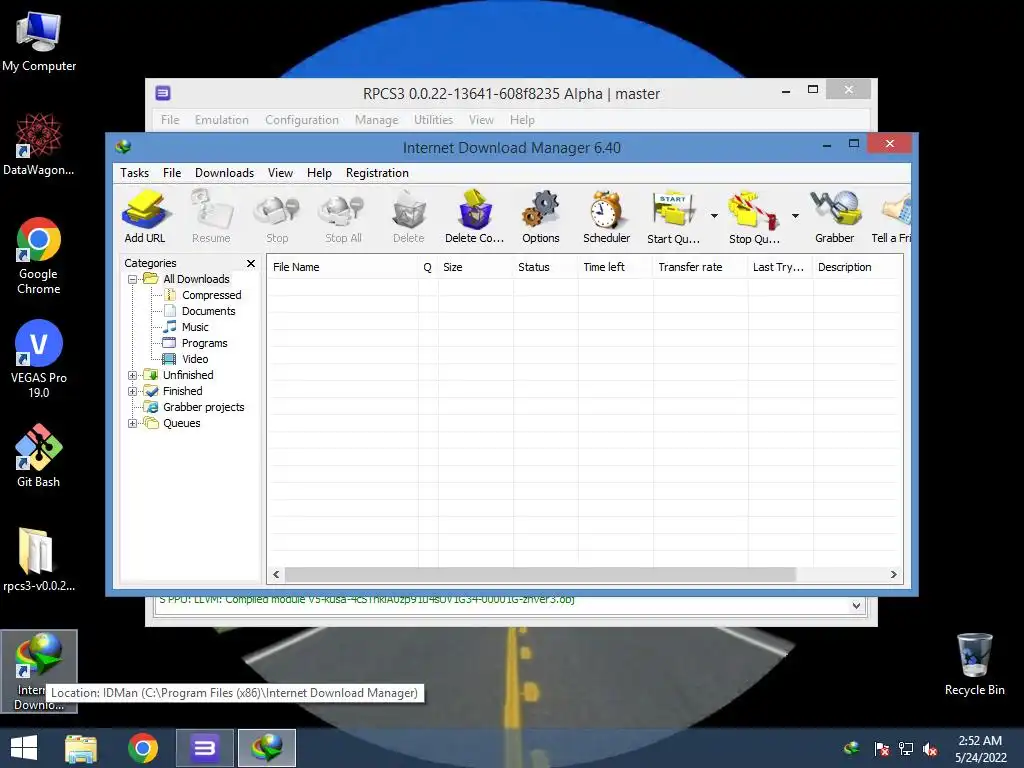Sort by Last Try column header
The height and width of the screenshot is (768, 1024).
(x=780, y=267)
